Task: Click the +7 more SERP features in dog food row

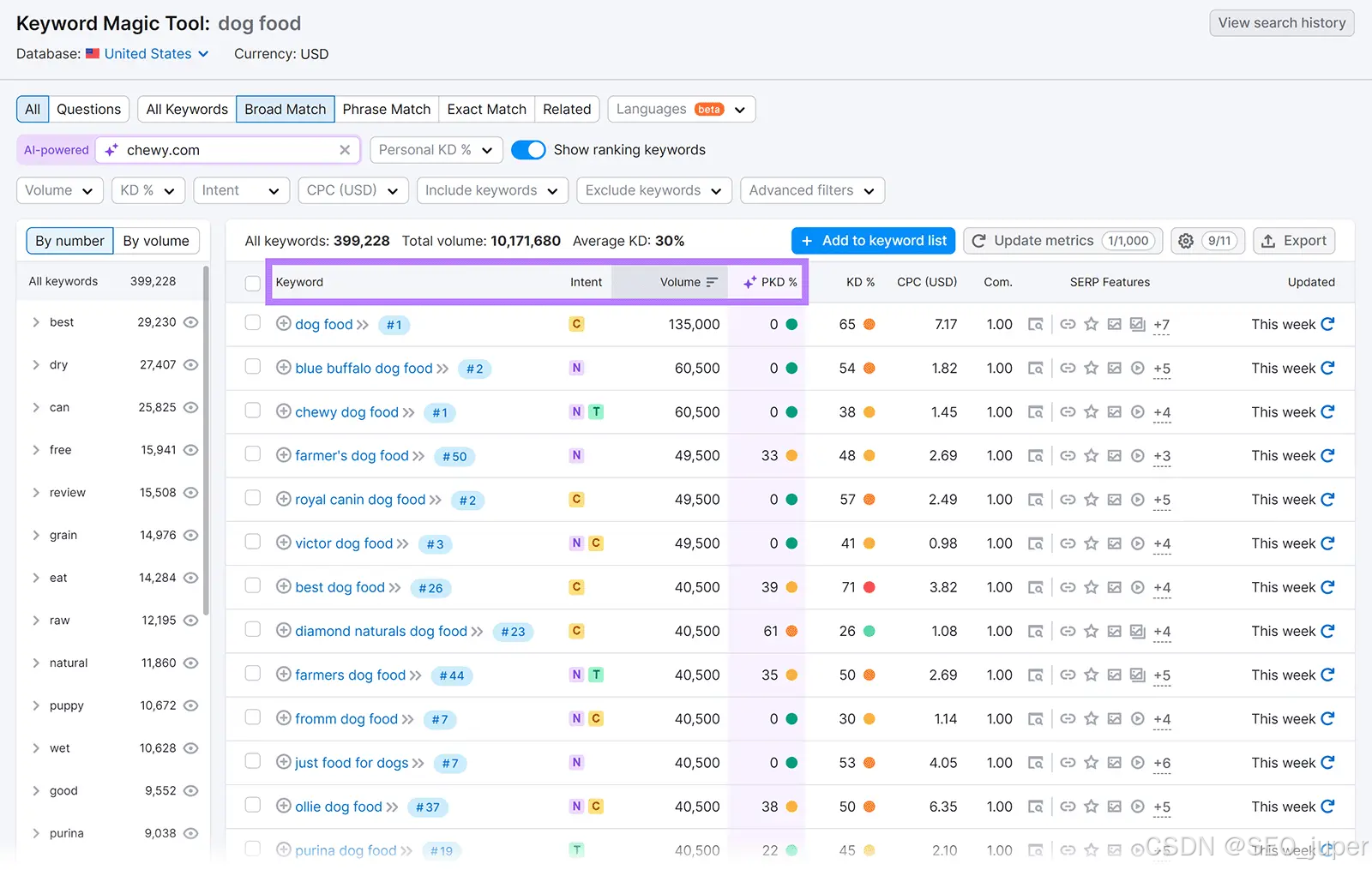Action: click(1161, 325)
